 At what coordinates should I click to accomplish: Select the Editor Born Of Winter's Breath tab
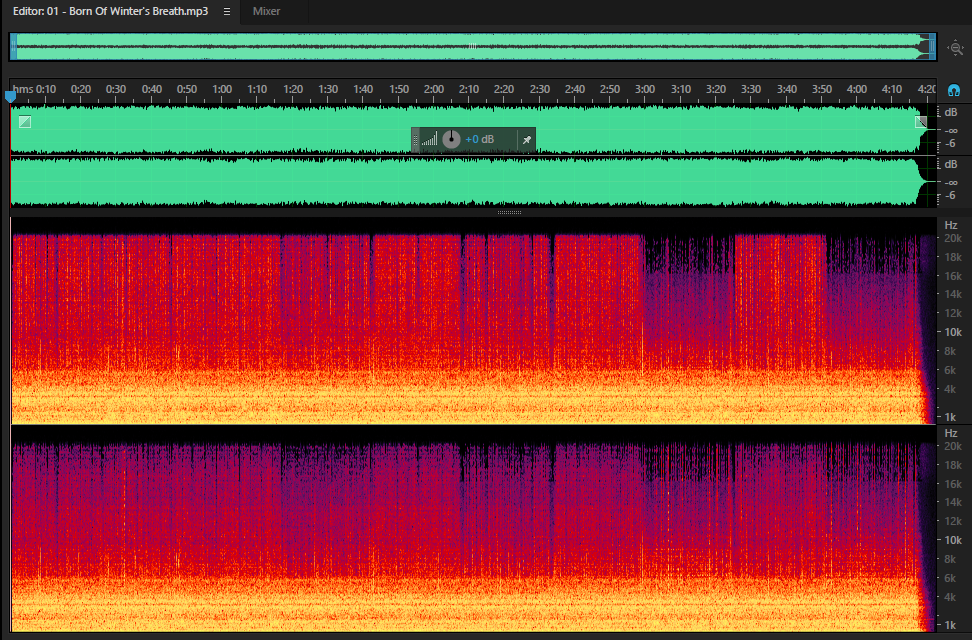[110, 11]
